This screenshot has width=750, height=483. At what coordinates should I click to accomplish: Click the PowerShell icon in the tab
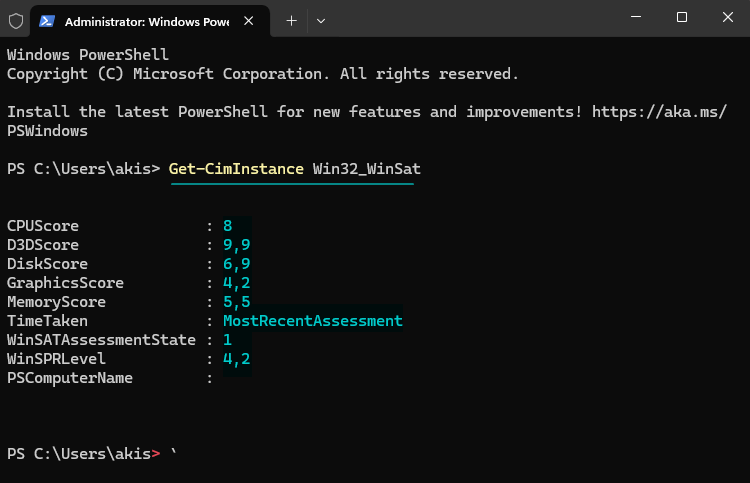47,21
